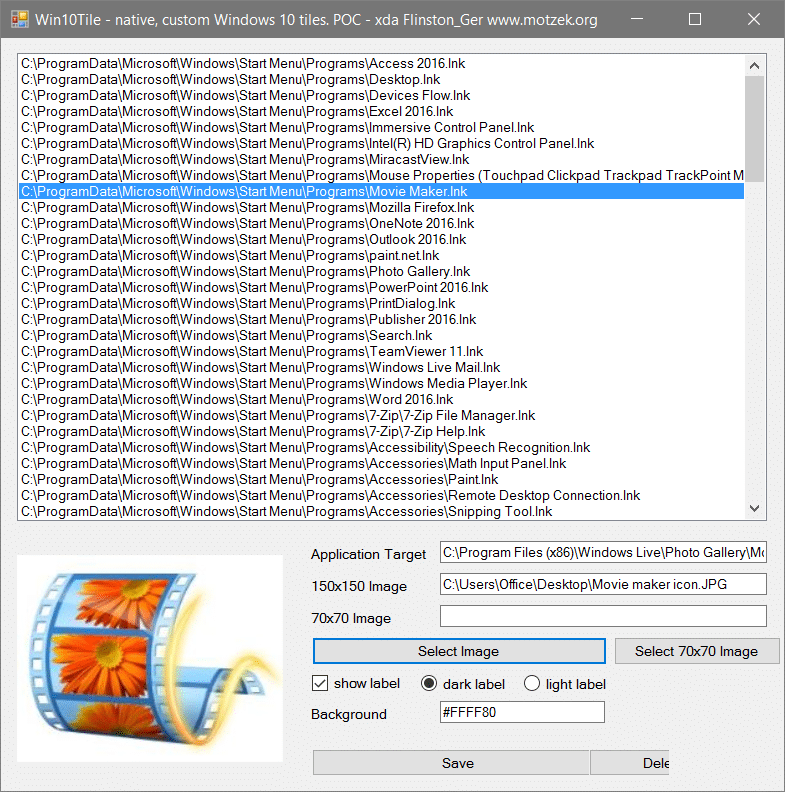The height and width of the screenshot is (792, 785).
Task: Click the list scroll down arrow
Action: (x=755, y=509)
